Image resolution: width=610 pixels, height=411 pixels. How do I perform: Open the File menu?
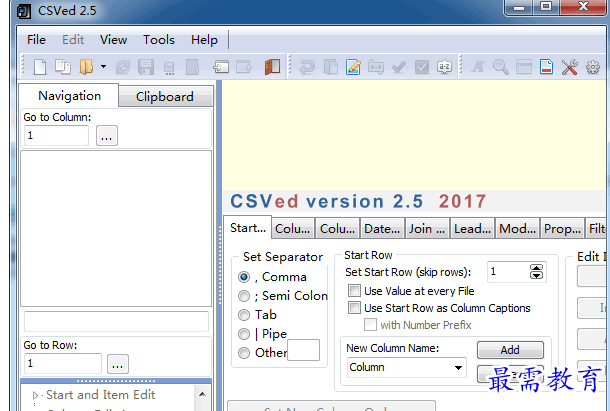tap(36, 40)
